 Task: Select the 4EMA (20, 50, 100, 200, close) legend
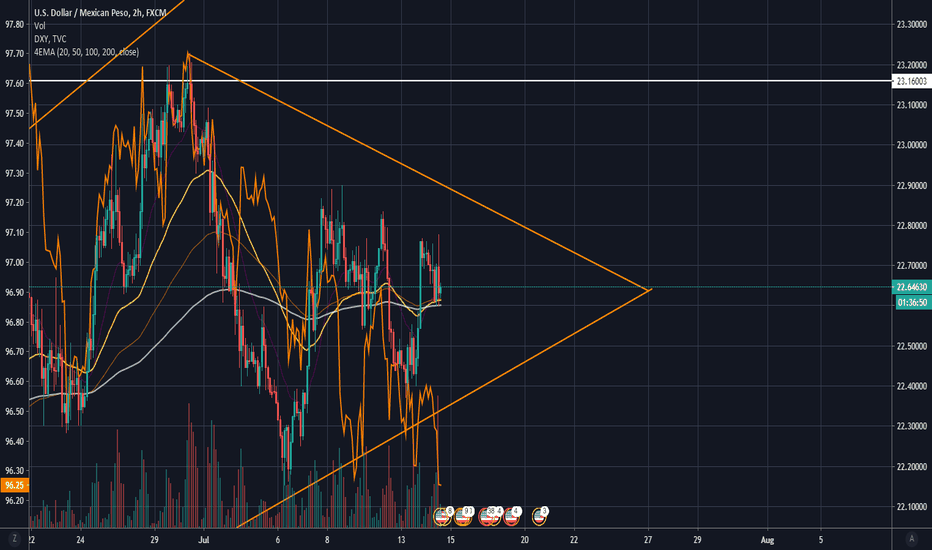point(86,52)
